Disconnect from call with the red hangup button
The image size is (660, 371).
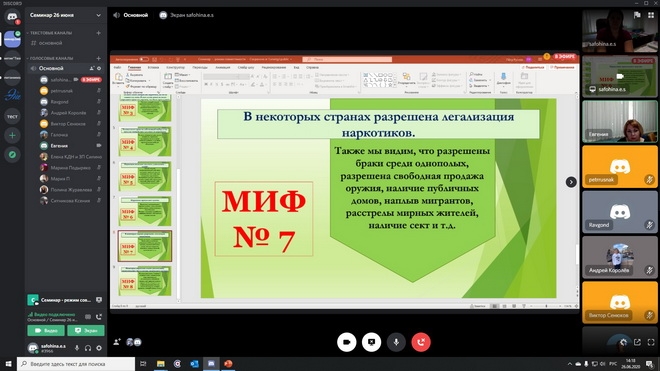(x=421, y=342)
